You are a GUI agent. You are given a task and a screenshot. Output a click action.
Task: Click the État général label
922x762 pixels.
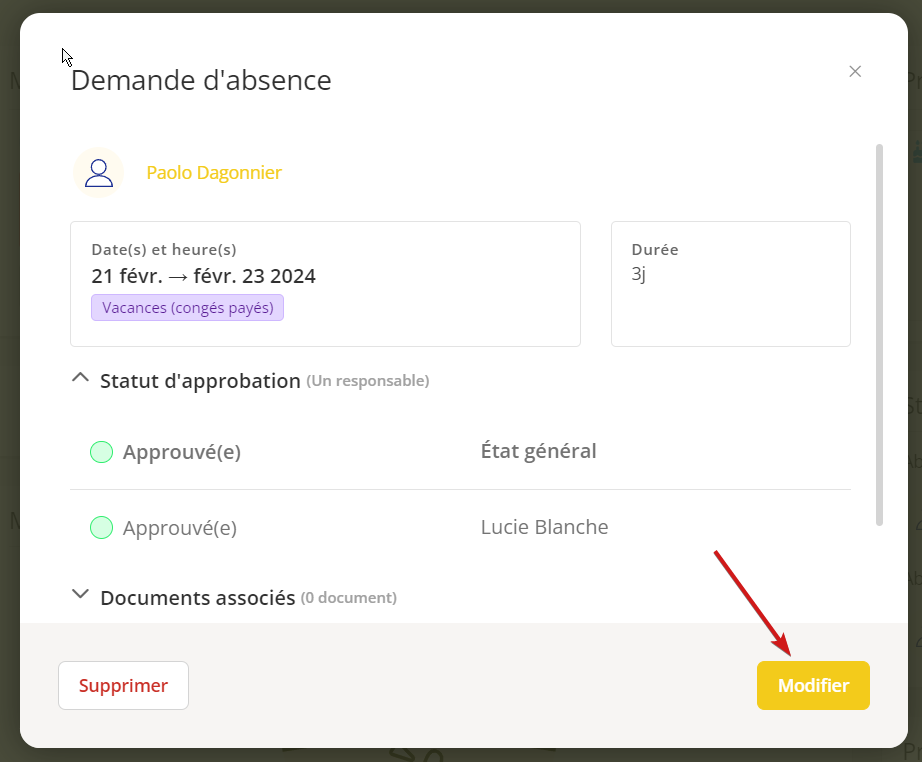[x=538, y=451]
